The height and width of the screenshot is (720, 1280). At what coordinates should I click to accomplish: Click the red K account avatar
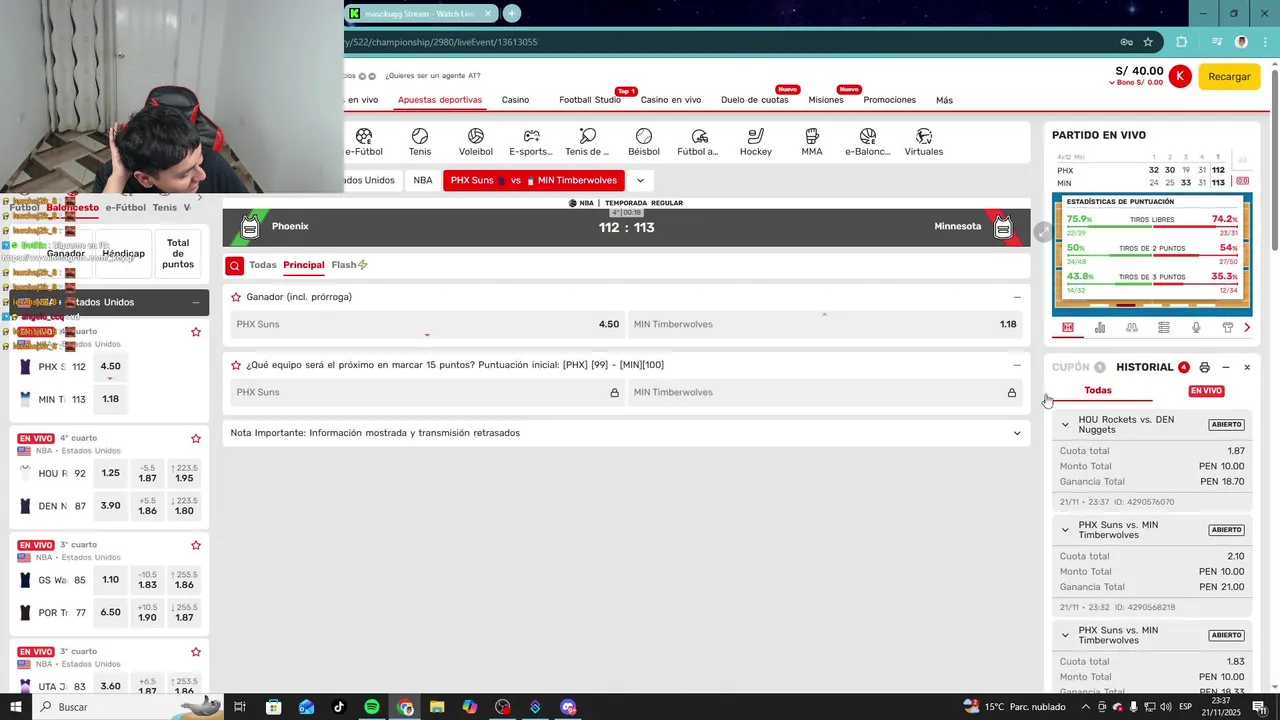(1180, 76)
